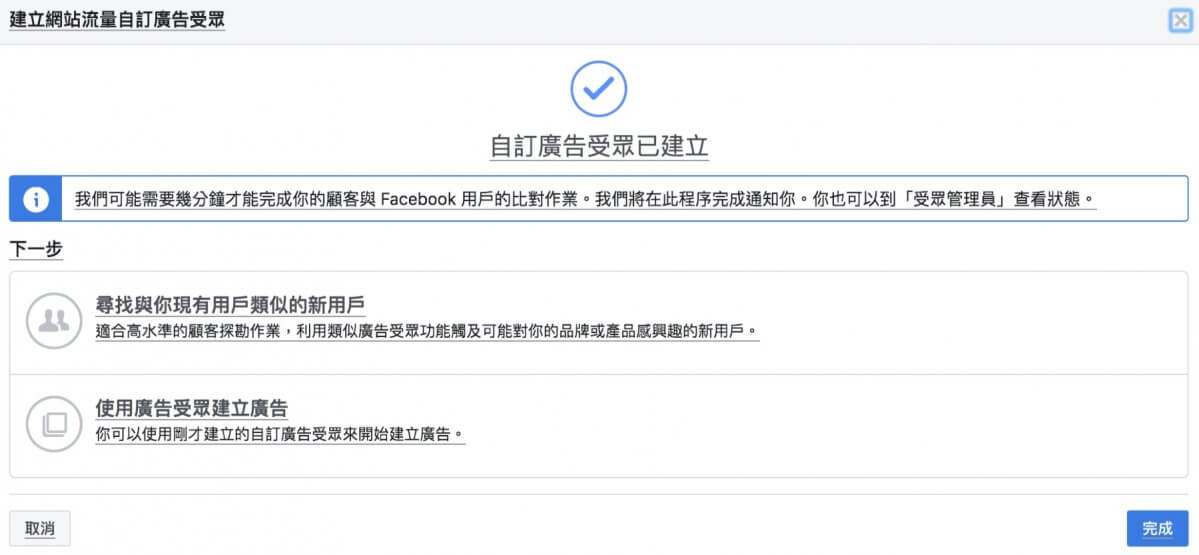Click the word Facebook in the notice
Screen dimensions: 1199x555
pos(418,199)
